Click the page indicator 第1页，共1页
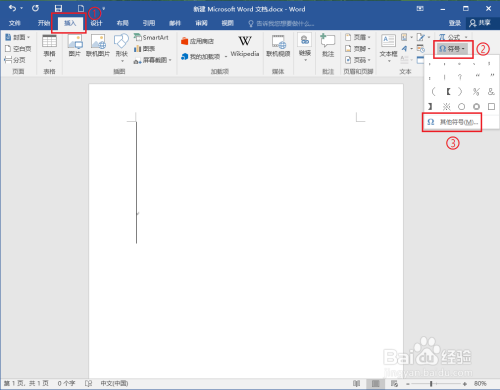The height and width of the screenshot is (390, 500). click(x=26, y=383)
